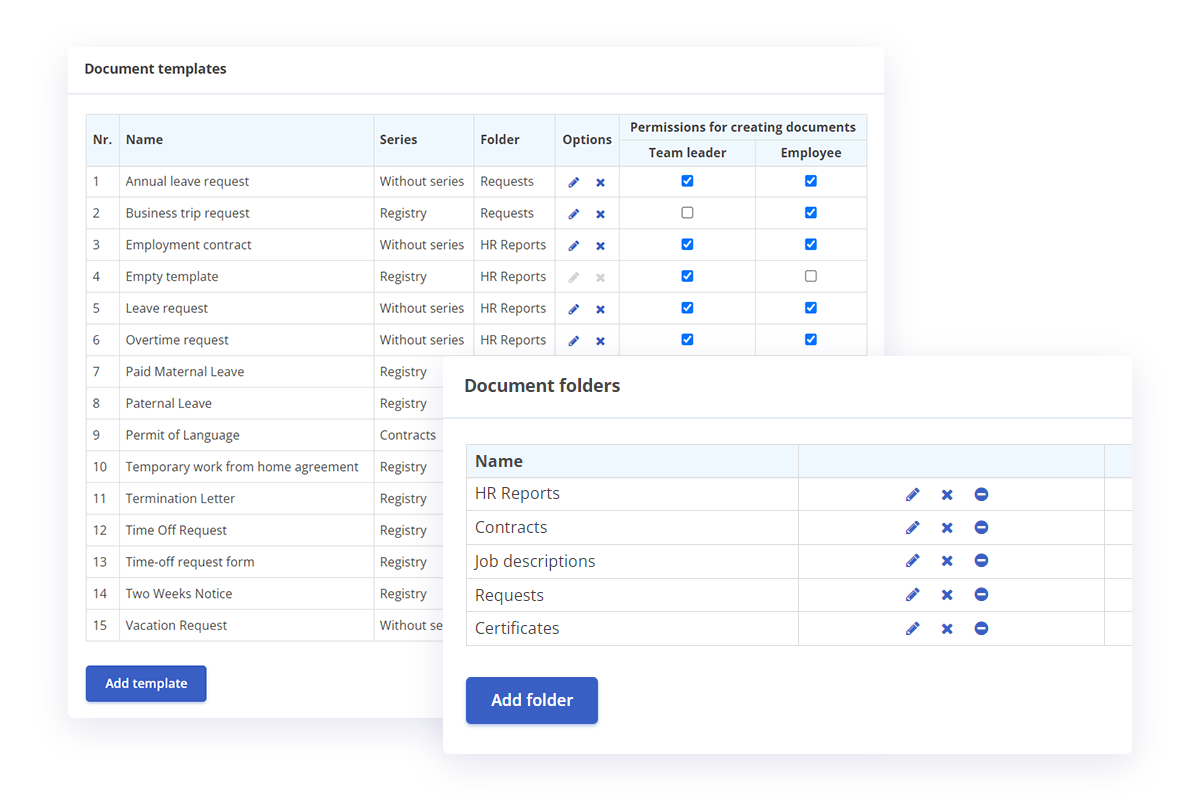Viewport: 1200px width, 800px height.
Task: Uncheck Employee for Employment contract
Action: (811, 244)
